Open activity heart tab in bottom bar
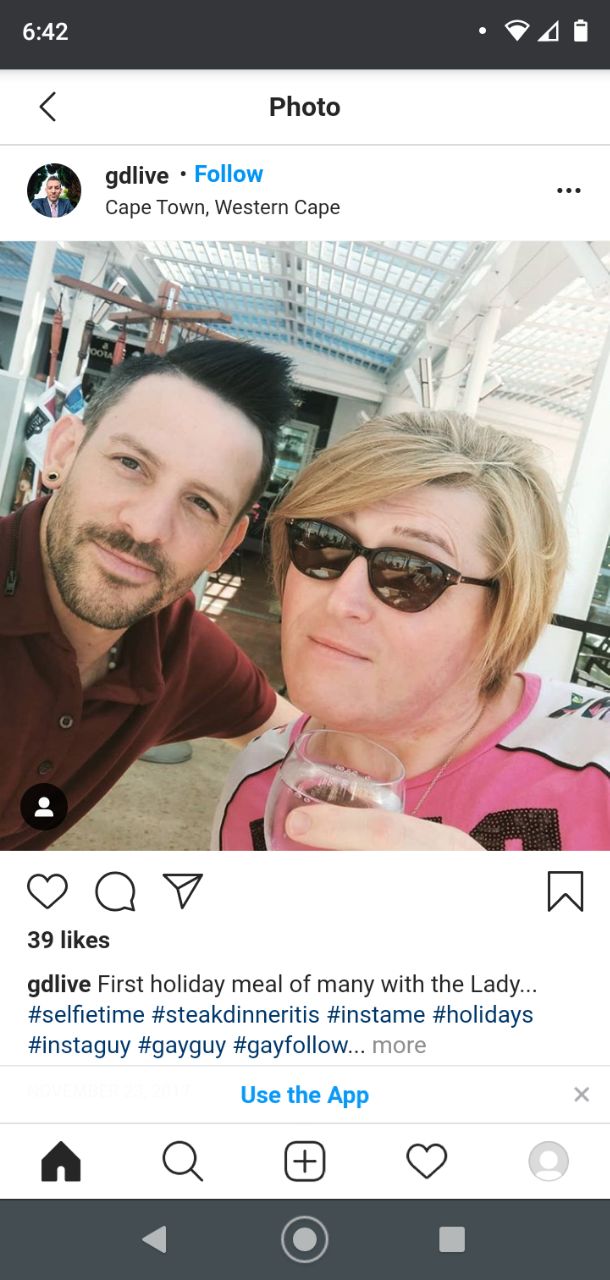The height and width of the screenshot is (1280, 610). coord(427,1161)
